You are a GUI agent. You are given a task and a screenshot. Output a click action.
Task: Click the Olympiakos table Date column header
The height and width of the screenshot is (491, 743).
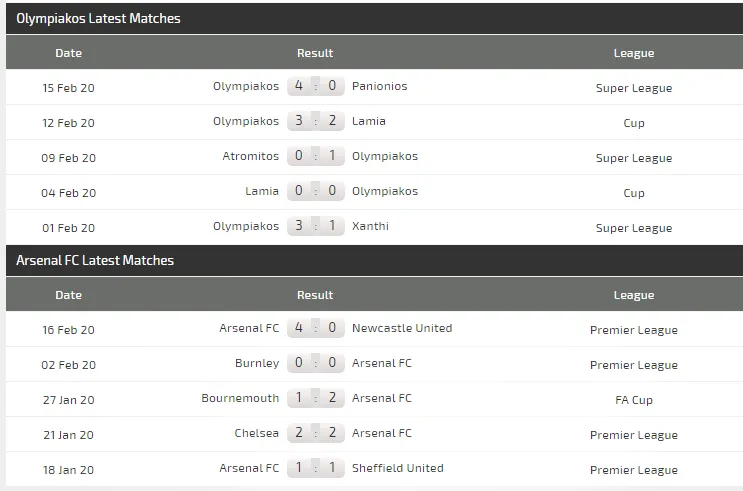(68, 53)
